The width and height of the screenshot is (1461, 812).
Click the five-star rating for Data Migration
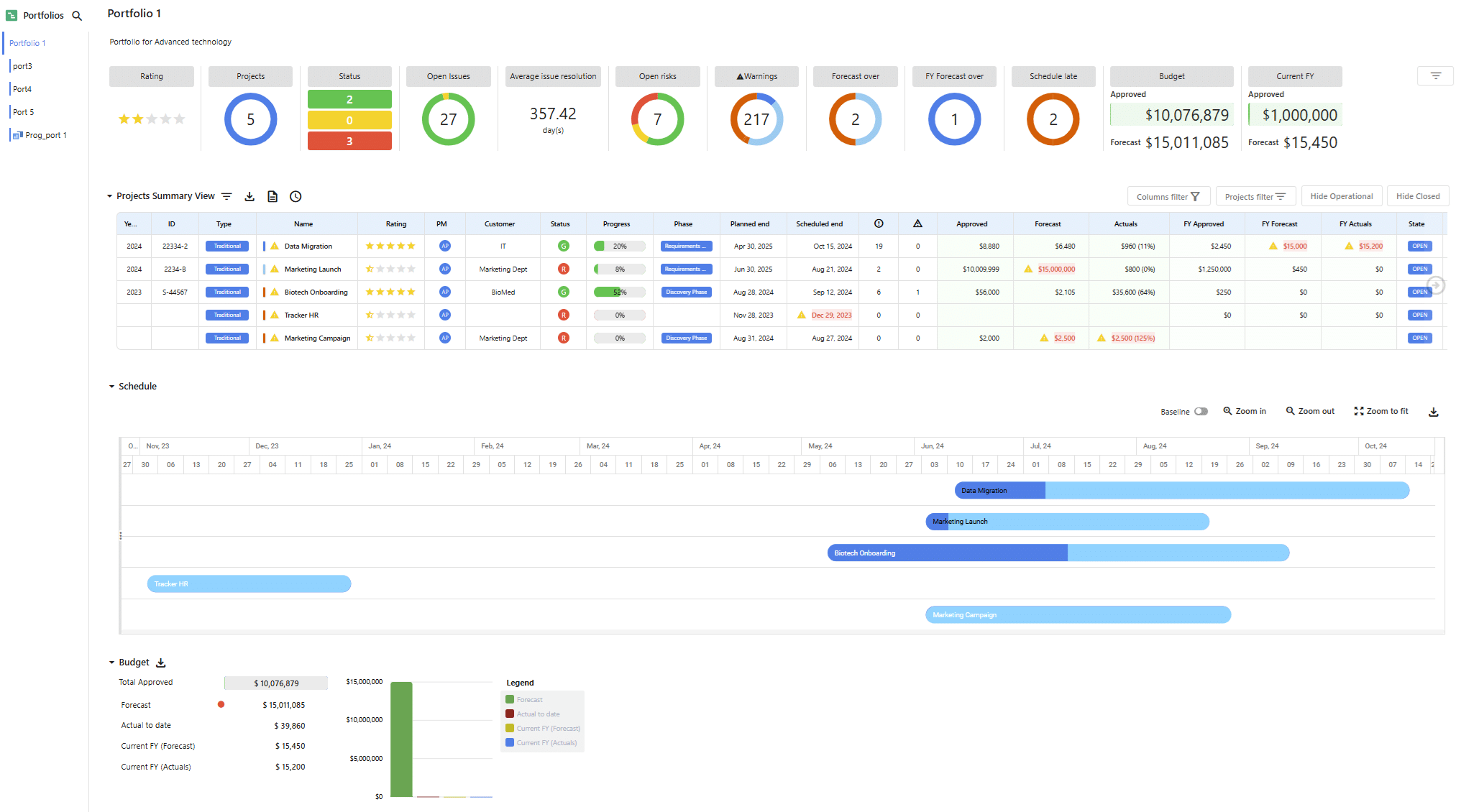(x=390, y=246)
